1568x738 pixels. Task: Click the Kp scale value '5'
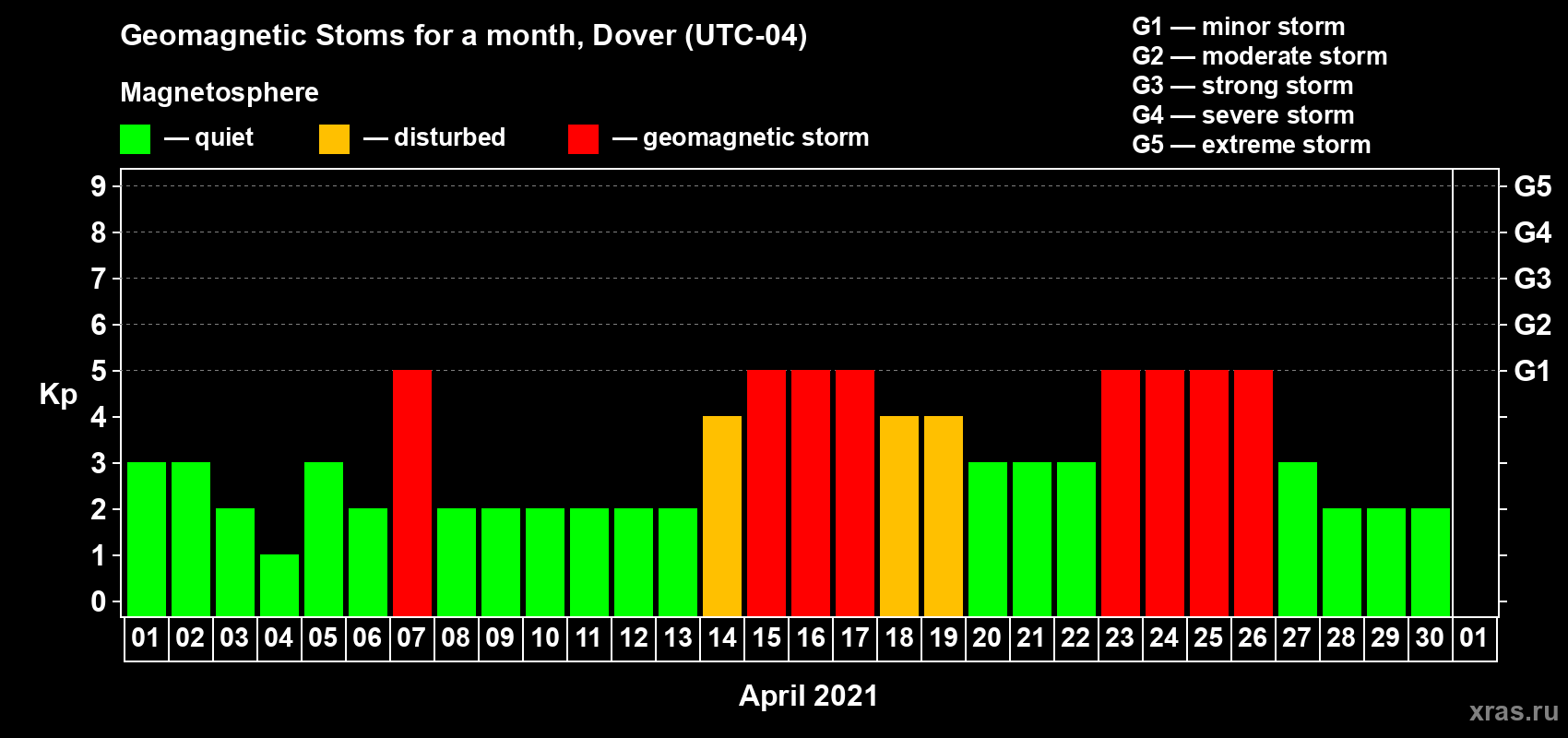point(99,371)
